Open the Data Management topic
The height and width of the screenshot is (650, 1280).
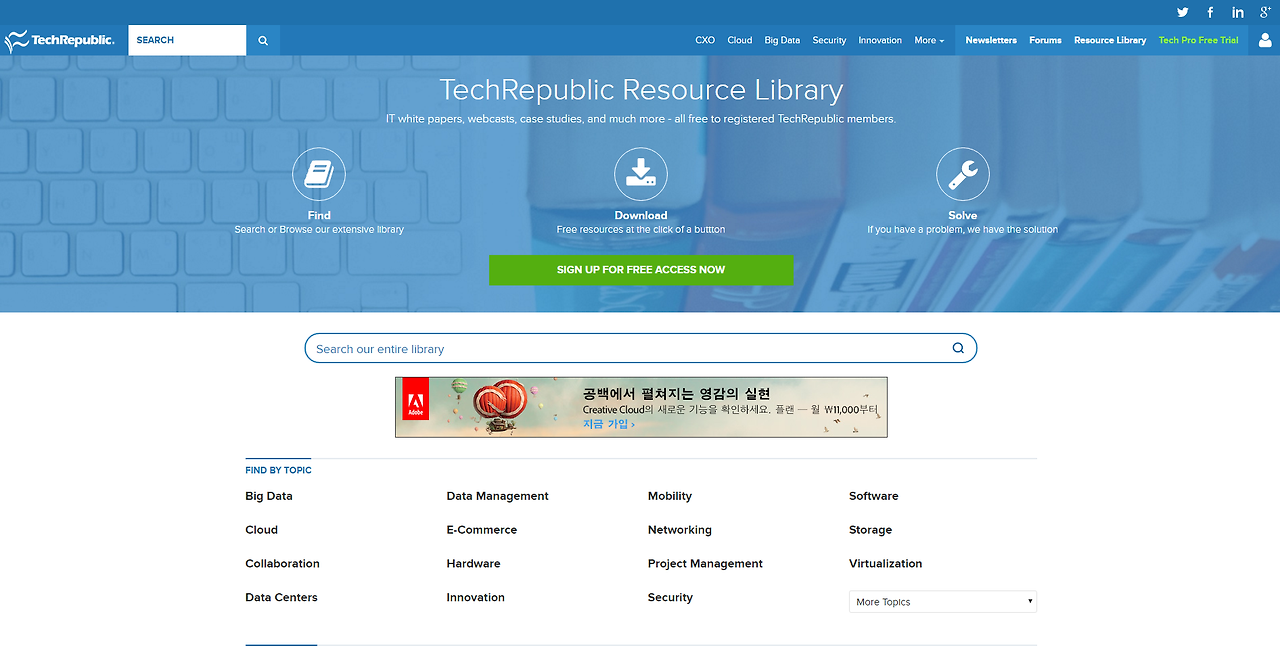pos(498,496)
